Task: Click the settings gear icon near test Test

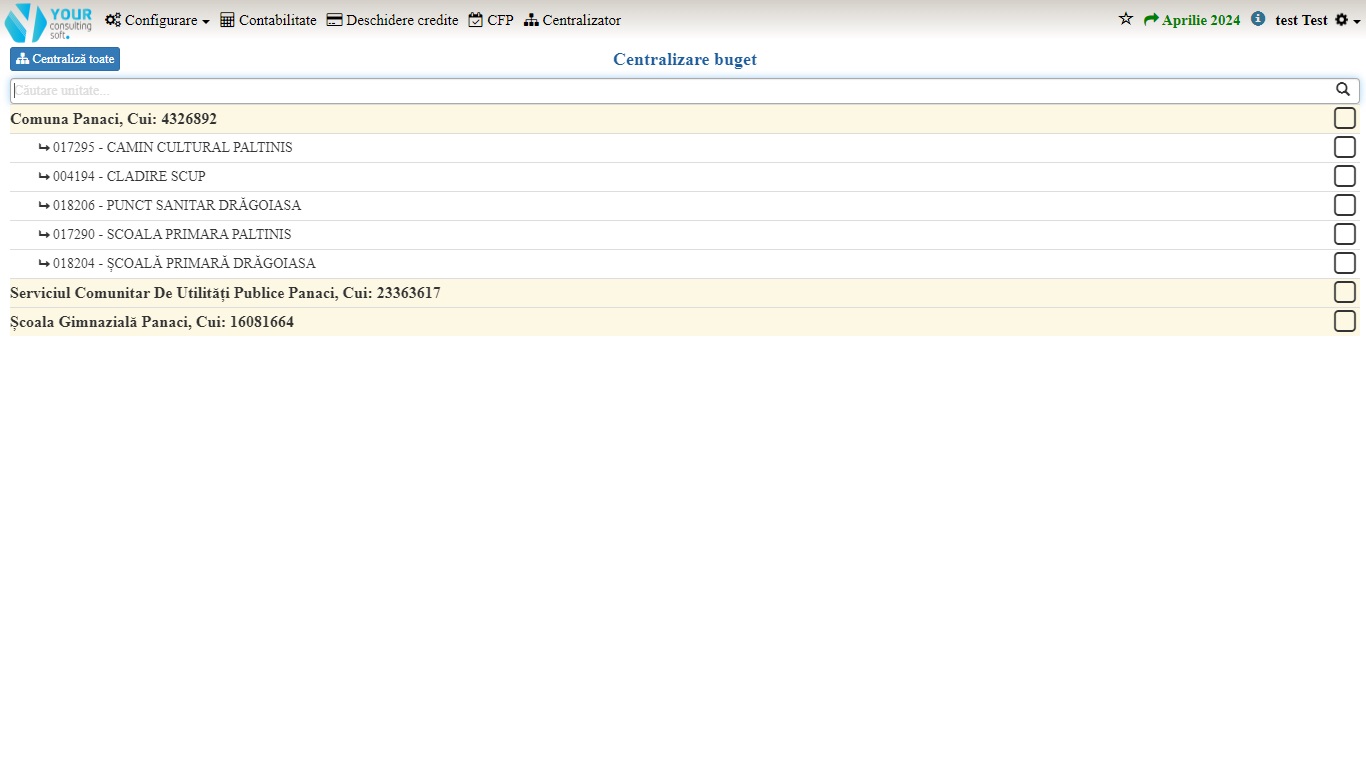Action: pyautogui.click(x=1341, y=20)
